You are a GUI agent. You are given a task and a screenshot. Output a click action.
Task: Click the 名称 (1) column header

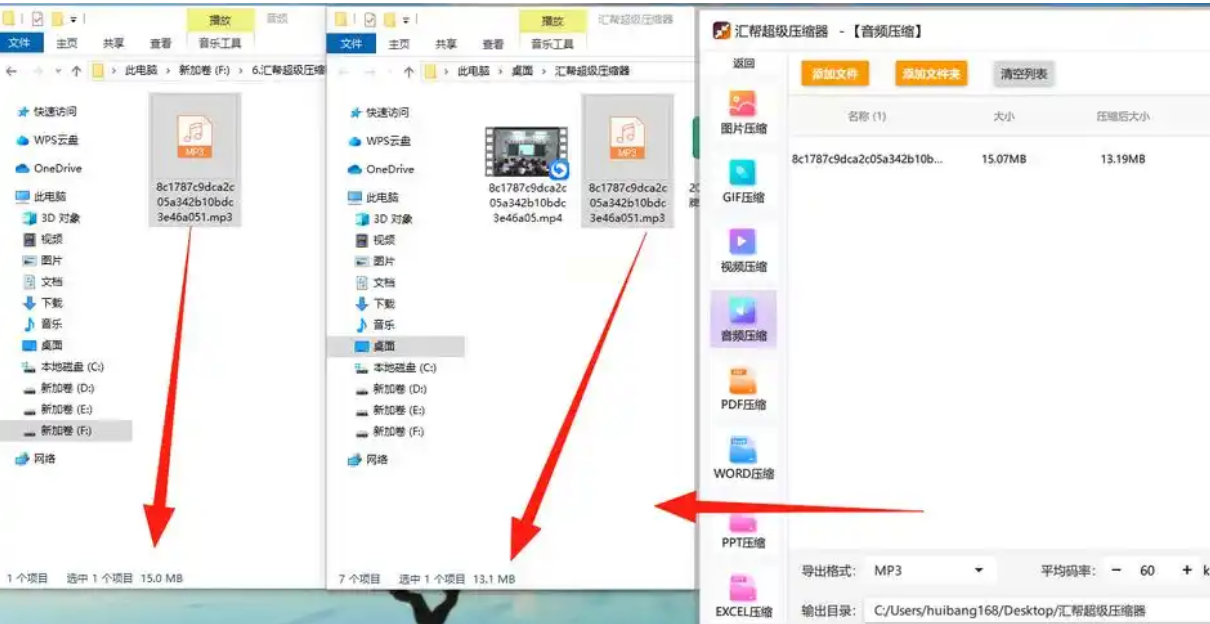pyautogui.click(x=867, y=116)
